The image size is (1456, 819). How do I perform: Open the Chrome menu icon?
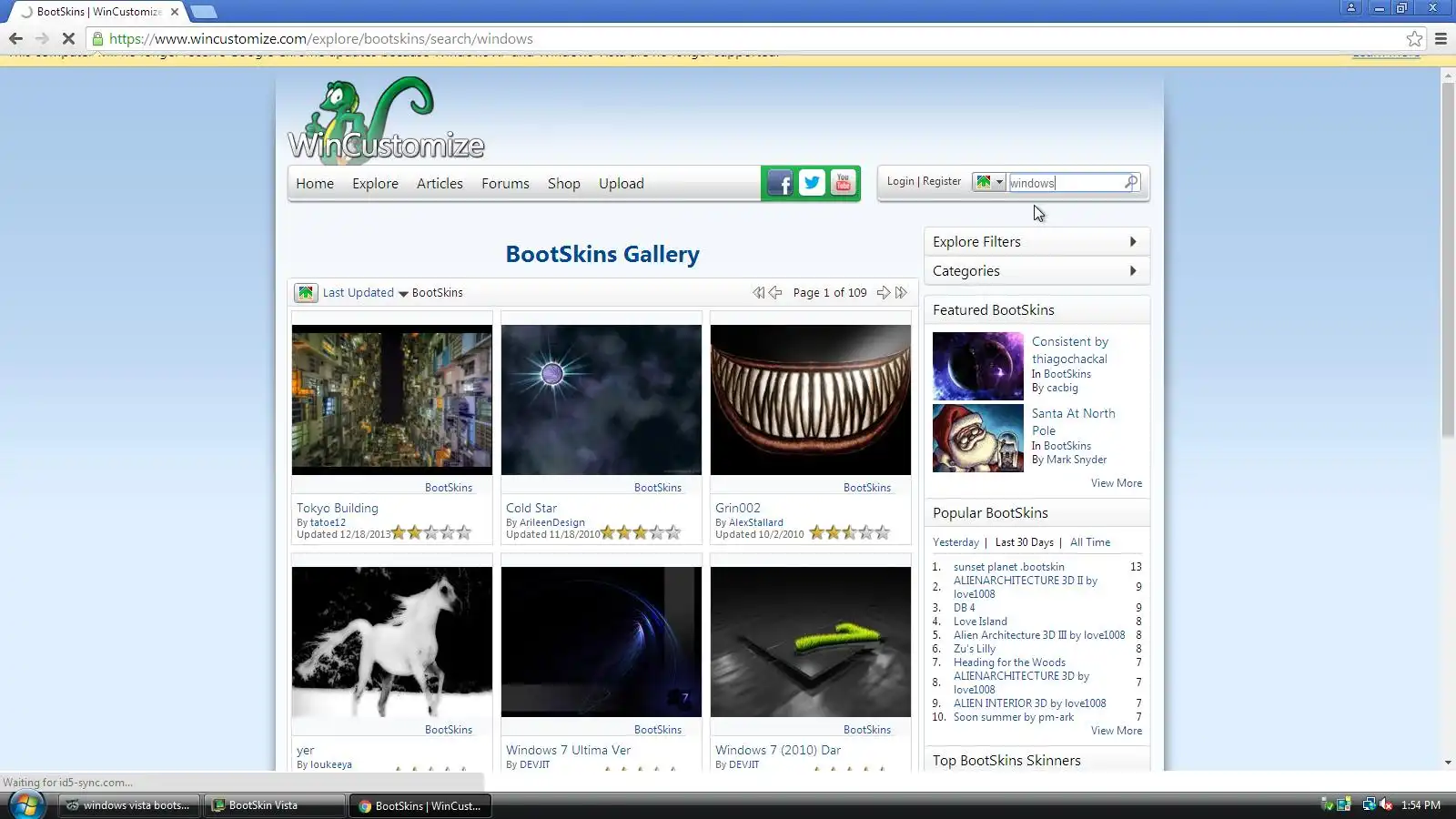click(1441, 38)
